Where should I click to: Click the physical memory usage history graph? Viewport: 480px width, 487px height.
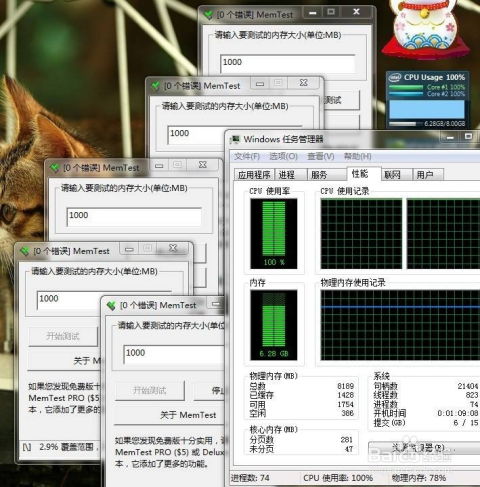click(400, 325)
